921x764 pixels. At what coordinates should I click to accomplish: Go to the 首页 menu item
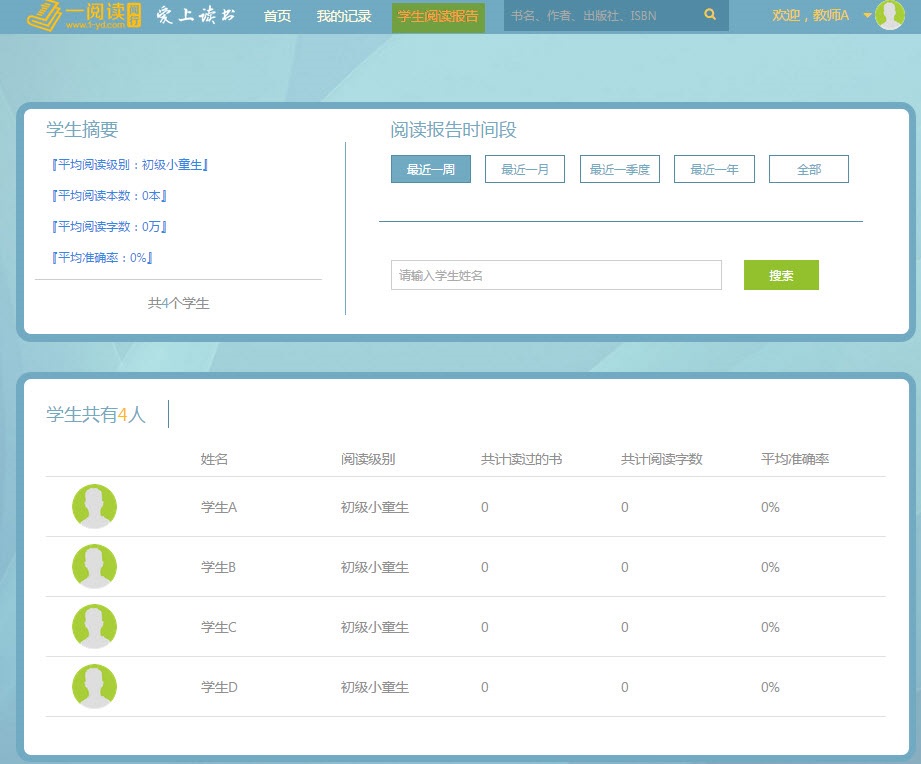[277, 16]
